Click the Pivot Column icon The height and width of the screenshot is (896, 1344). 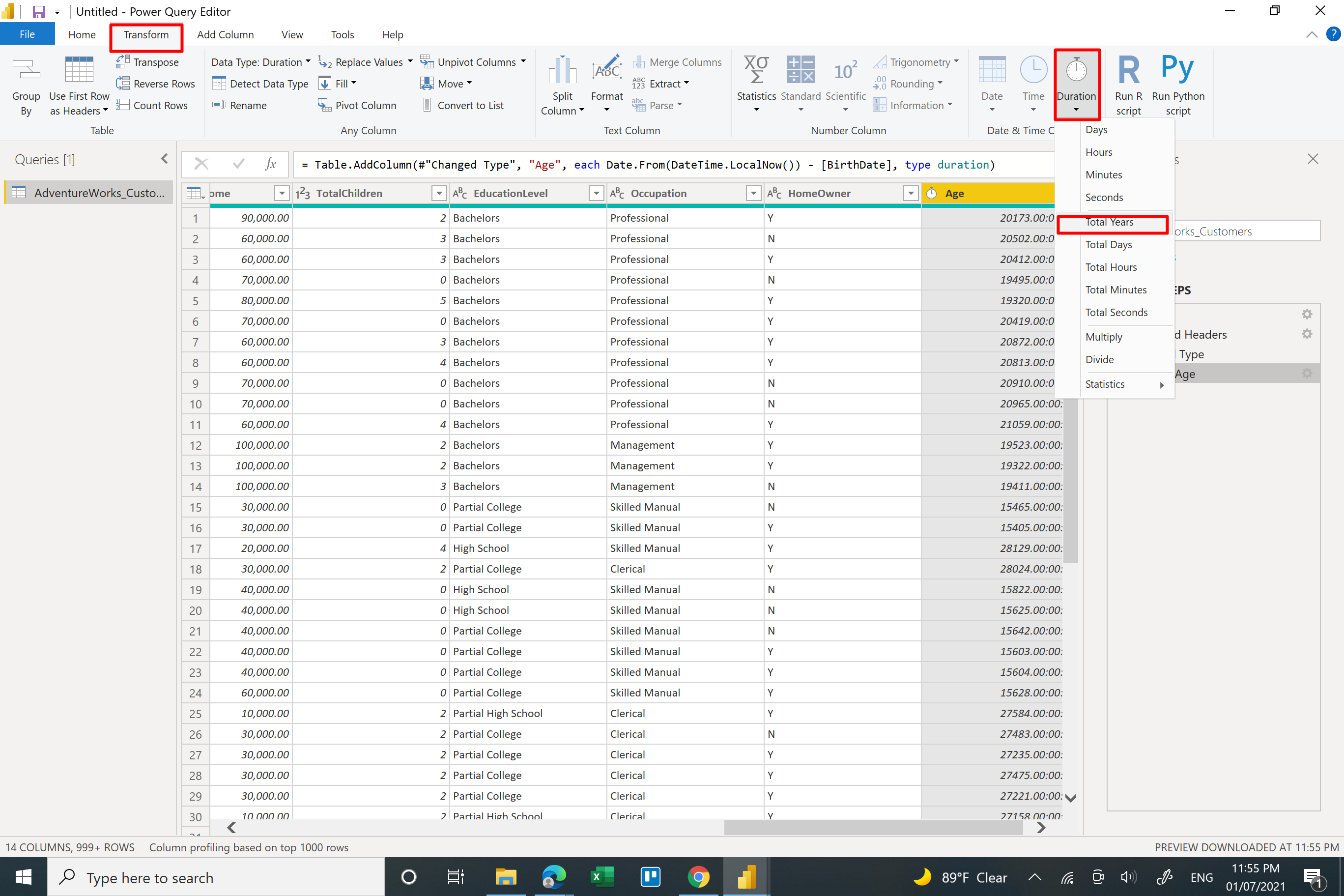pos(324,105)
